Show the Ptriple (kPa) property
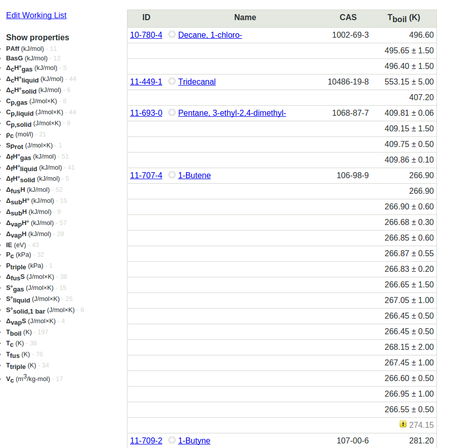 point(25,266)
